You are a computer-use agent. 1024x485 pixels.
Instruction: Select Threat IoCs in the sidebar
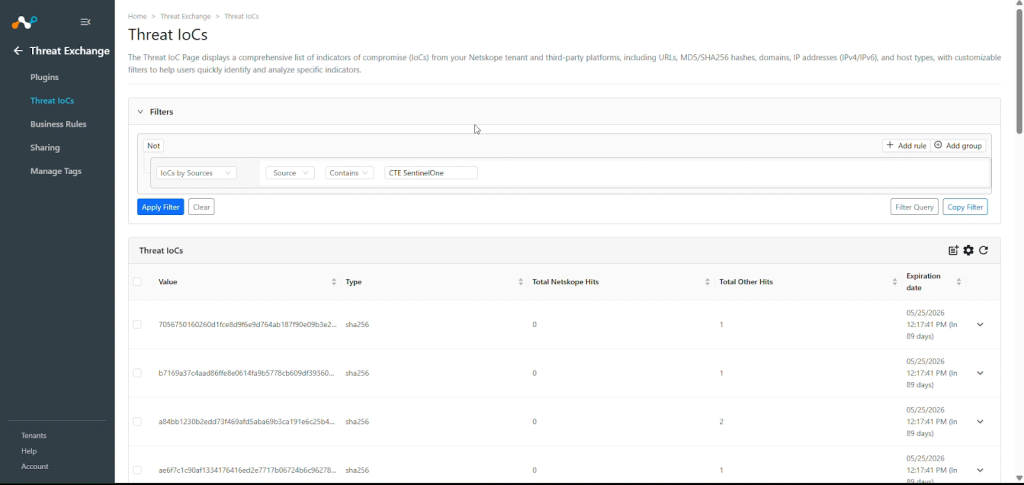[x=52, y=101]
